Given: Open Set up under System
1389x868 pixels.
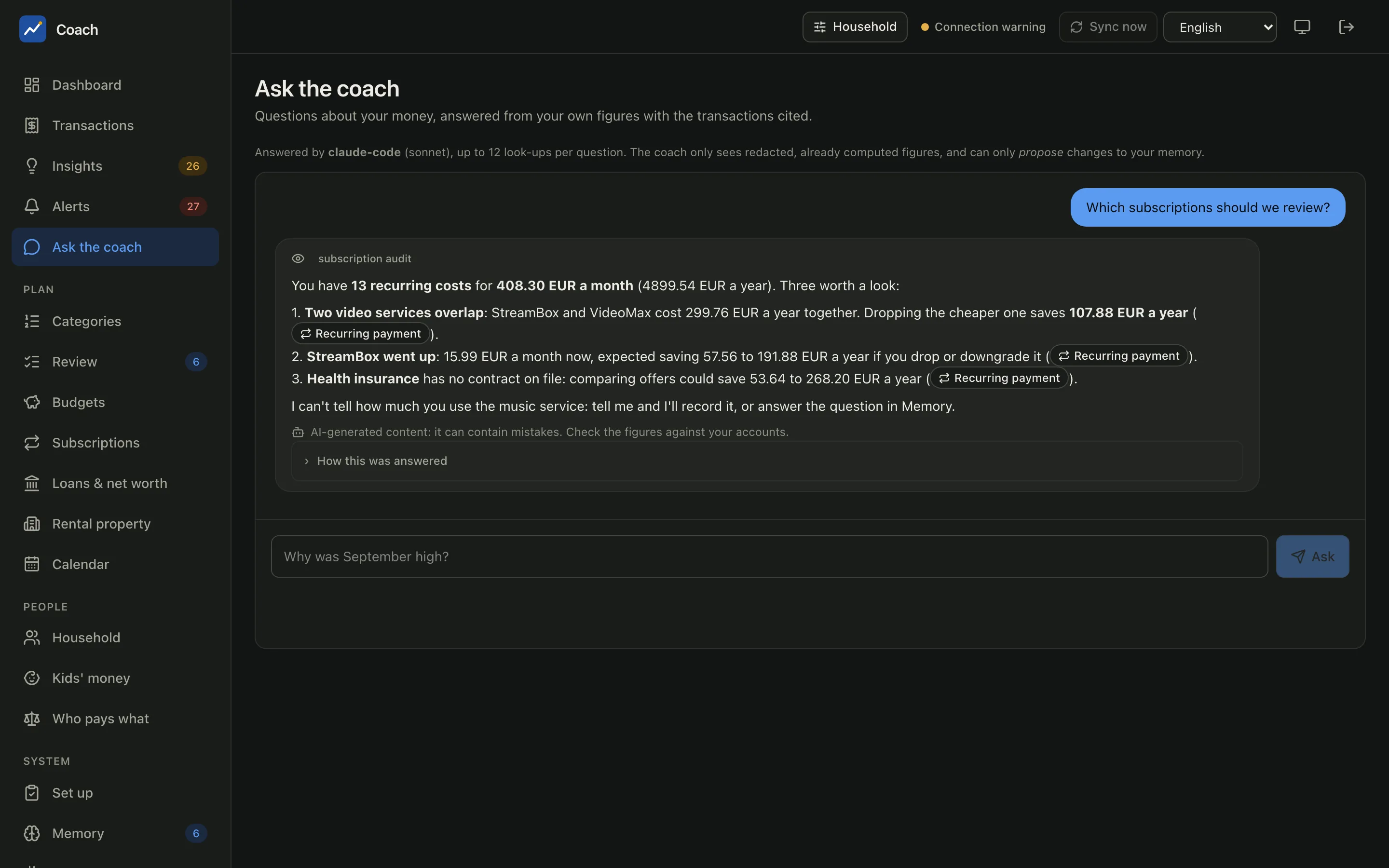Looking at the screenshot, I should tap(115, 793).
